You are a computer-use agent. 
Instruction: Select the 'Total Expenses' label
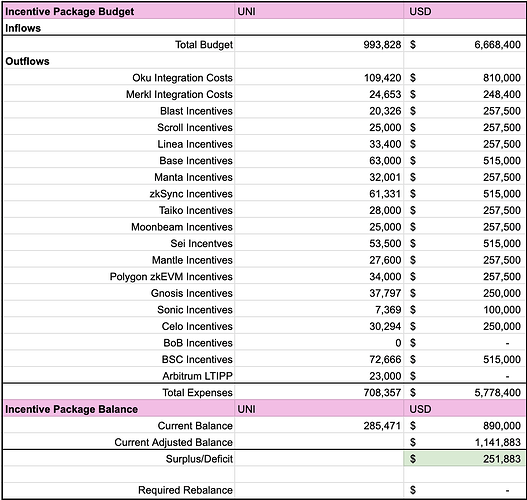pos(197,392)
